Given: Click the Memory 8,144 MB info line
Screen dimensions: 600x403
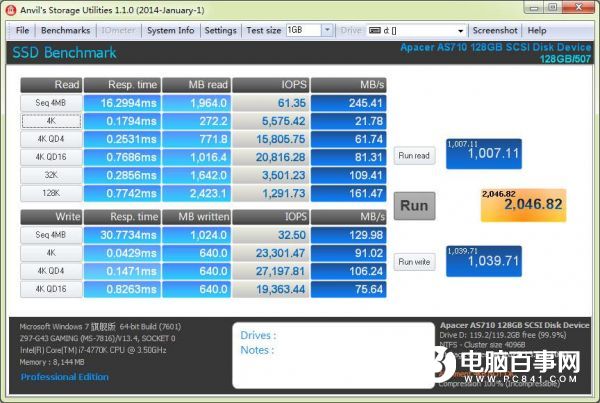Looking at the screenshot, I should [52, 362].
